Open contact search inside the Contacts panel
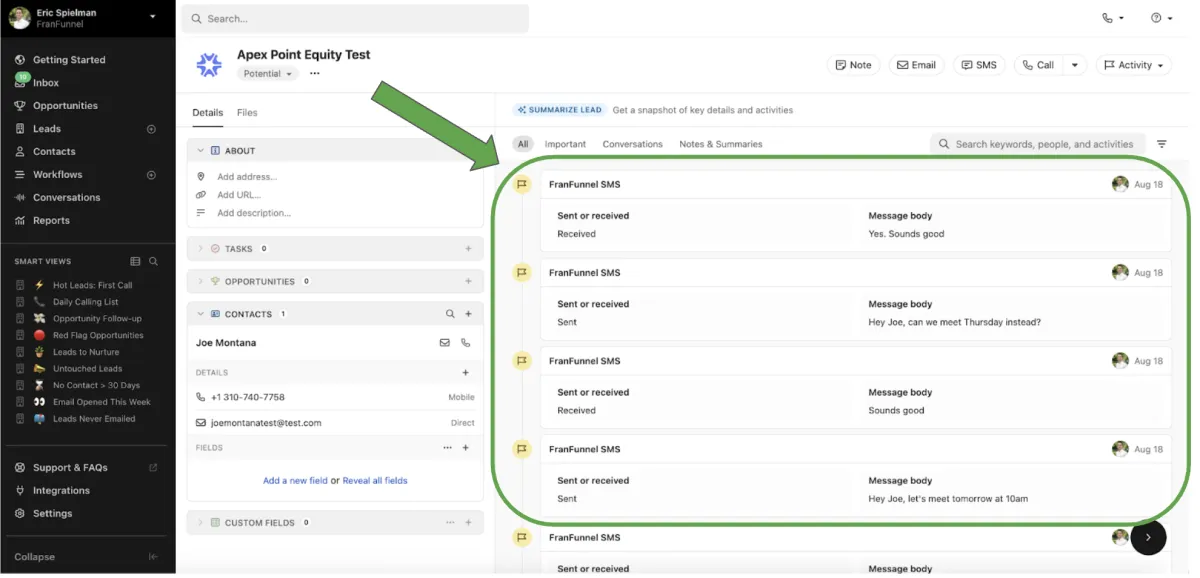Image resolution: width=1200 pixels, height=578 pixels. pyautogui.click(x=450, y=313)
